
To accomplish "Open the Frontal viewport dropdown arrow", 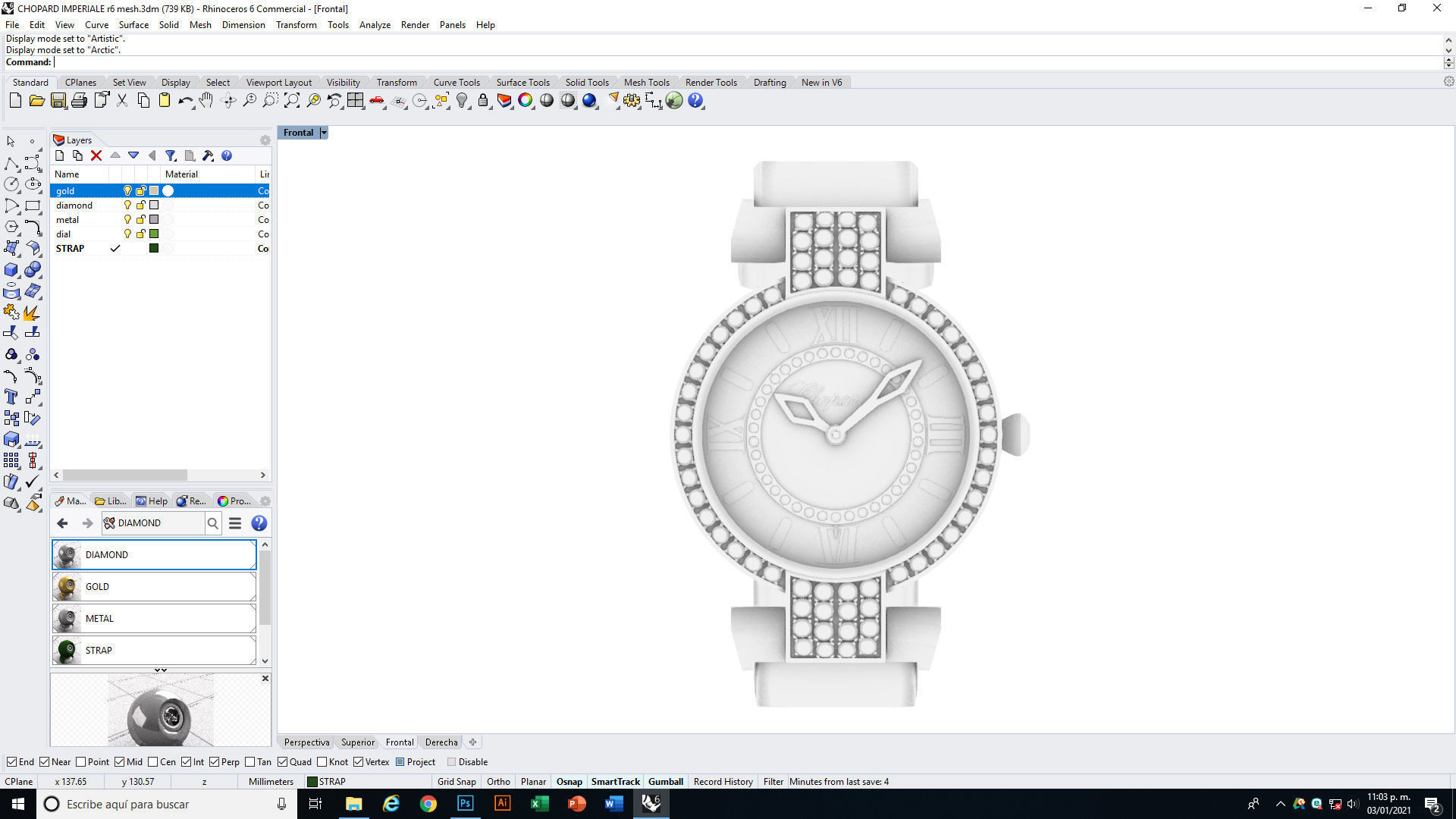I will [x=324, y=133].
